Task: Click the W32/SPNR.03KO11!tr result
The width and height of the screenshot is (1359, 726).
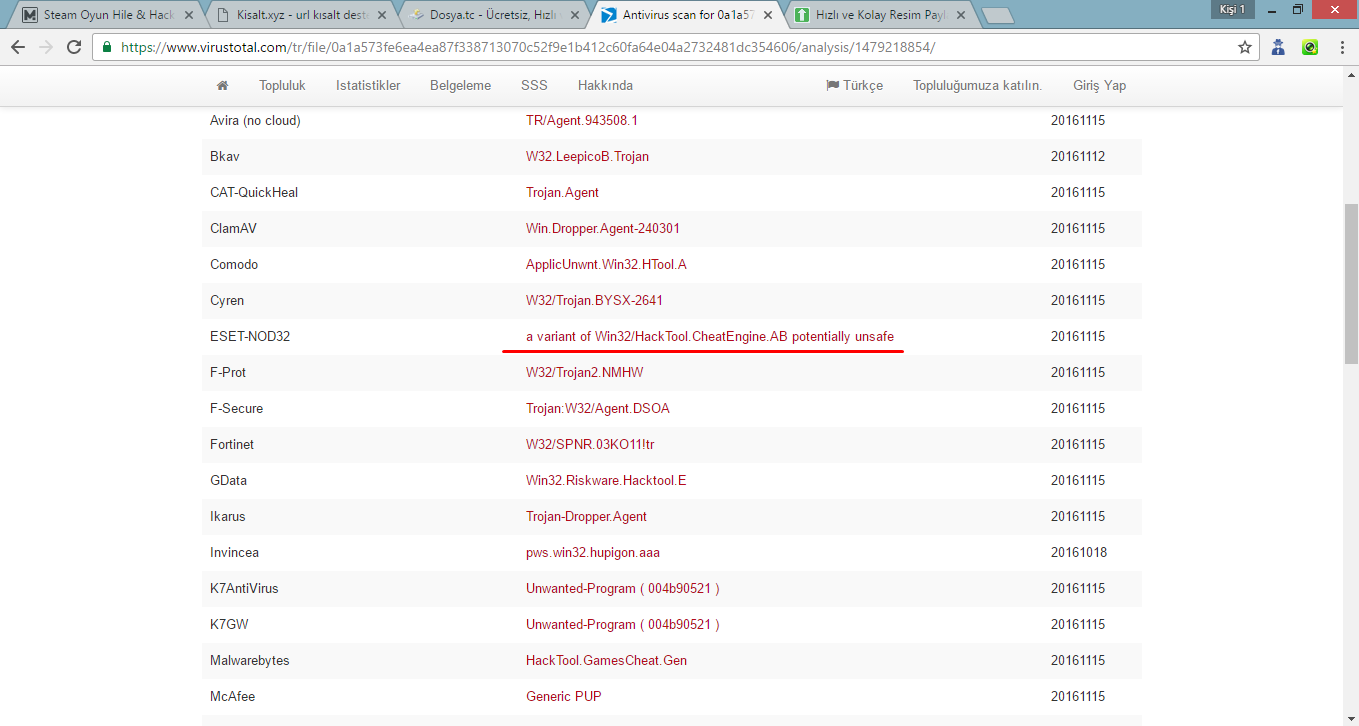Action: pos(590,444)
